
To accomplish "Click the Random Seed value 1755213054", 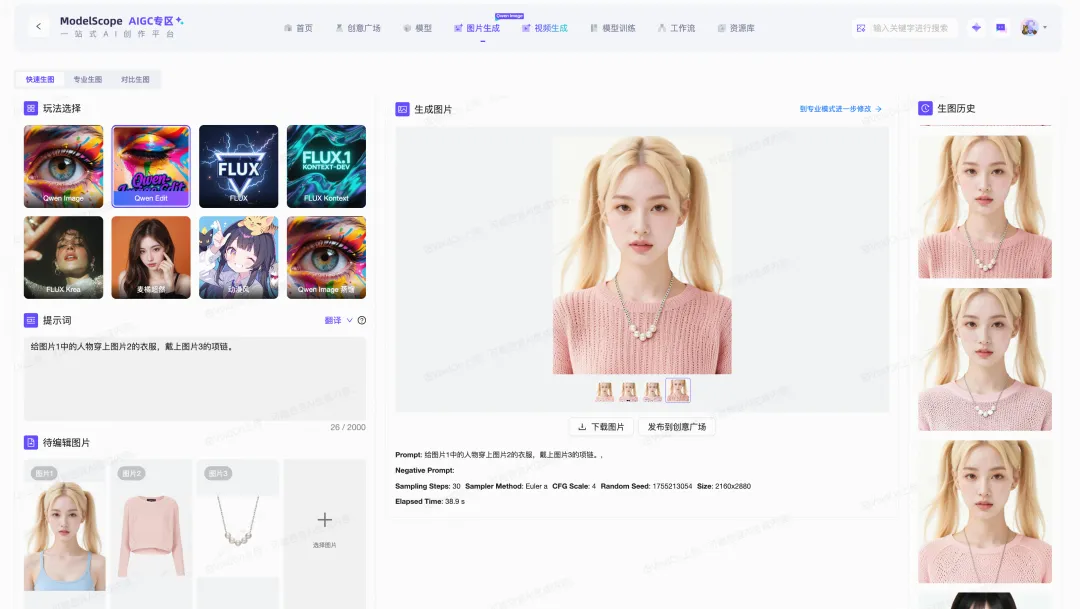I will [x=672, y=486].
